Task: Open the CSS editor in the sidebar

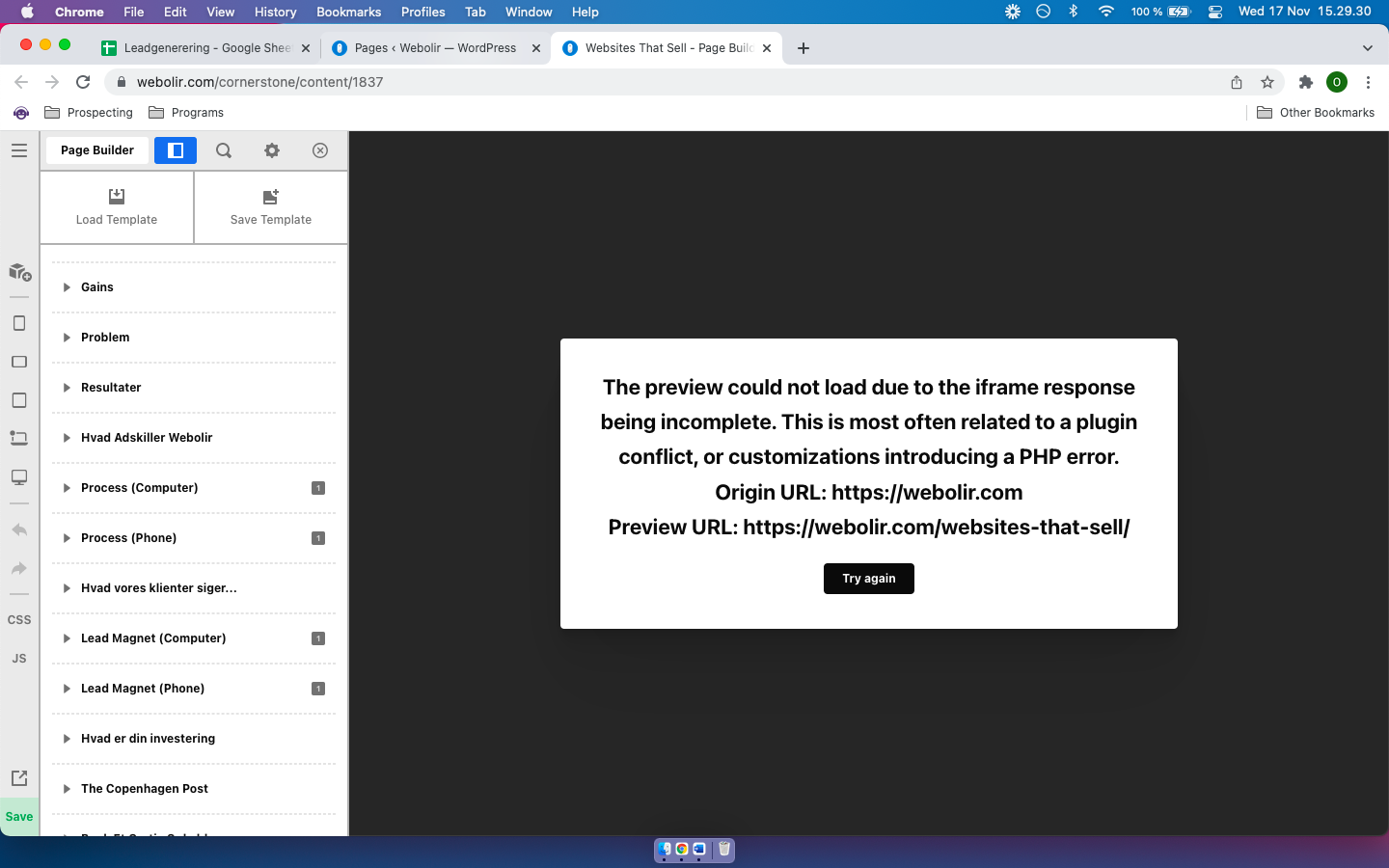Action: click(19, 620)
